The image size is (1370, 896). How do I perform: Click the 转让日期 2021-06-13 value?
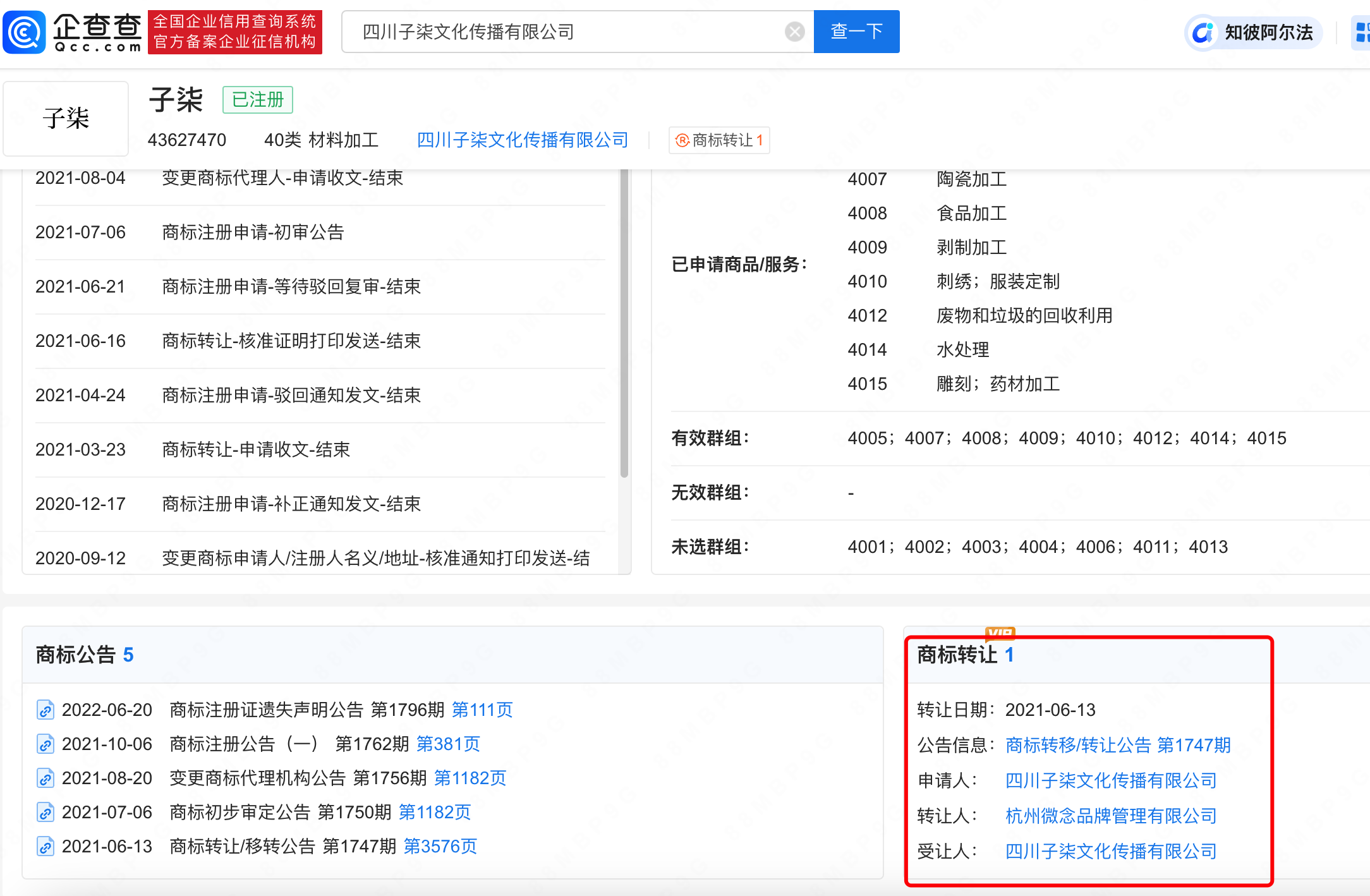pyautogui.click(x=1050, y=710)
